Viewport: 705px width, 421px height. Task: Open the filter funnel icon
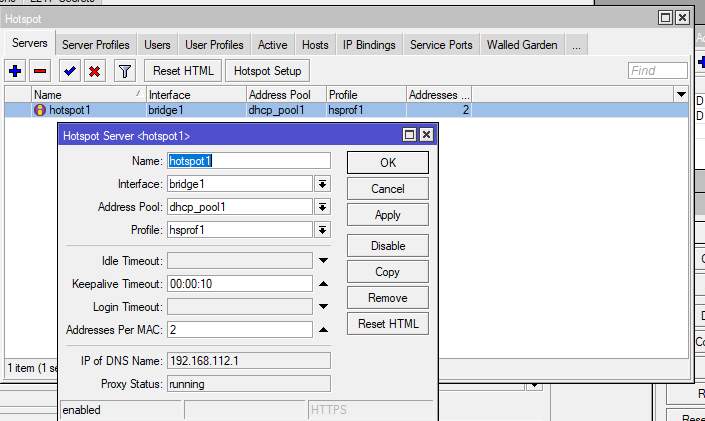coord(124,71)
